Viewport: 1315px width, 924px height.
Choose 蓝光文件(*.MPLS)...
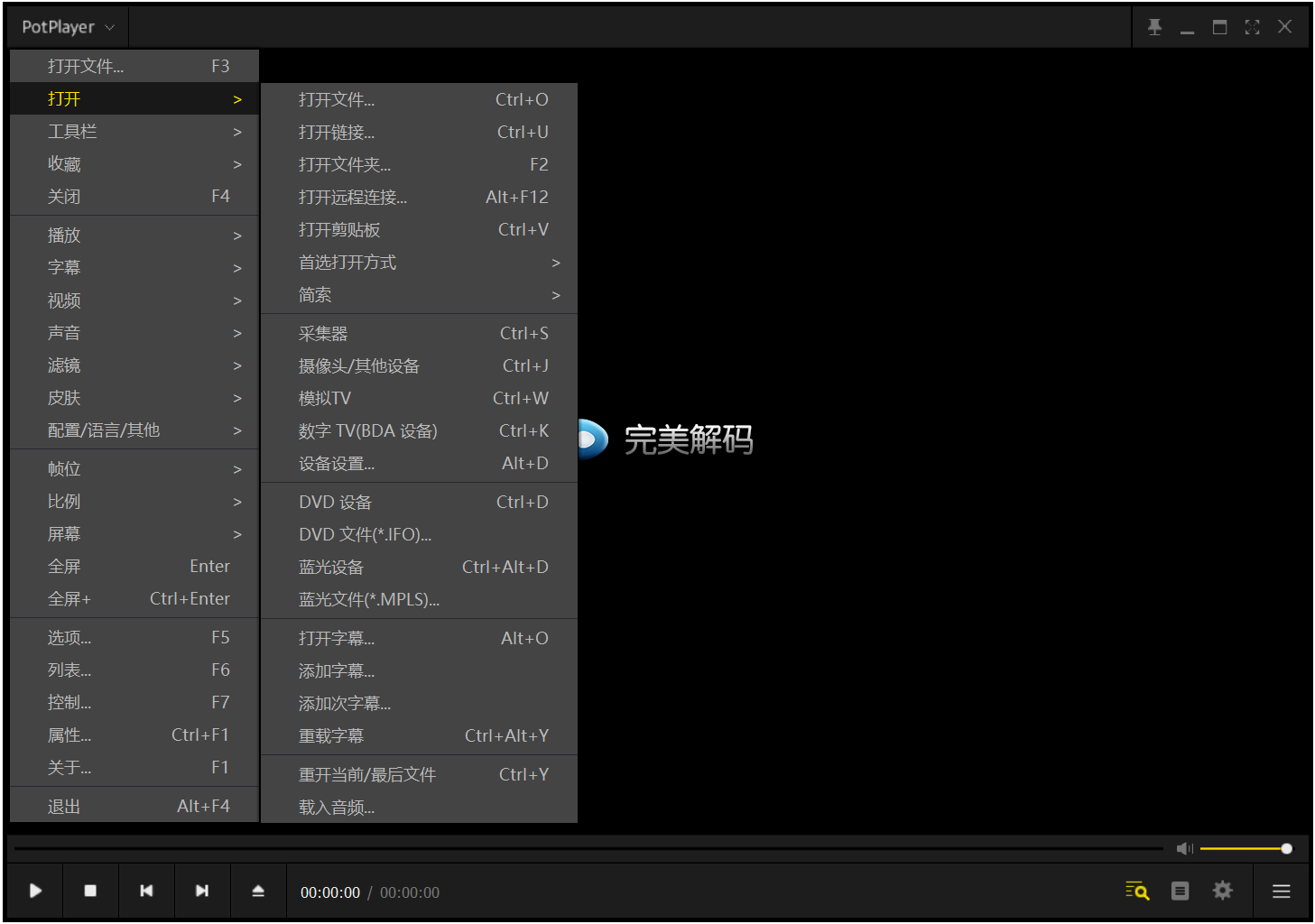(x=419, y=600)
